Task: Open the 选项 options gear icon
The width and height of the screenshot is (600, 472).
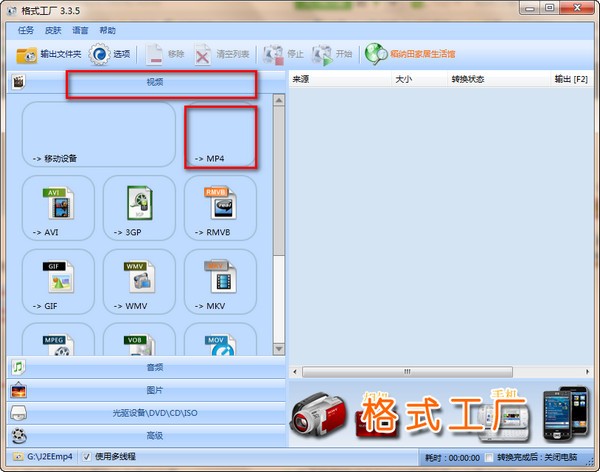Action: click(x=99, y=54)
